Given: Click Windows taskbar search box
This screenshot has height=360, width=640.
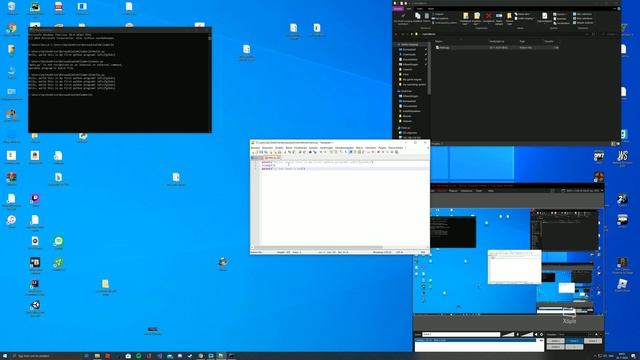Looking at the screenshot, I should tap(46, 356).
